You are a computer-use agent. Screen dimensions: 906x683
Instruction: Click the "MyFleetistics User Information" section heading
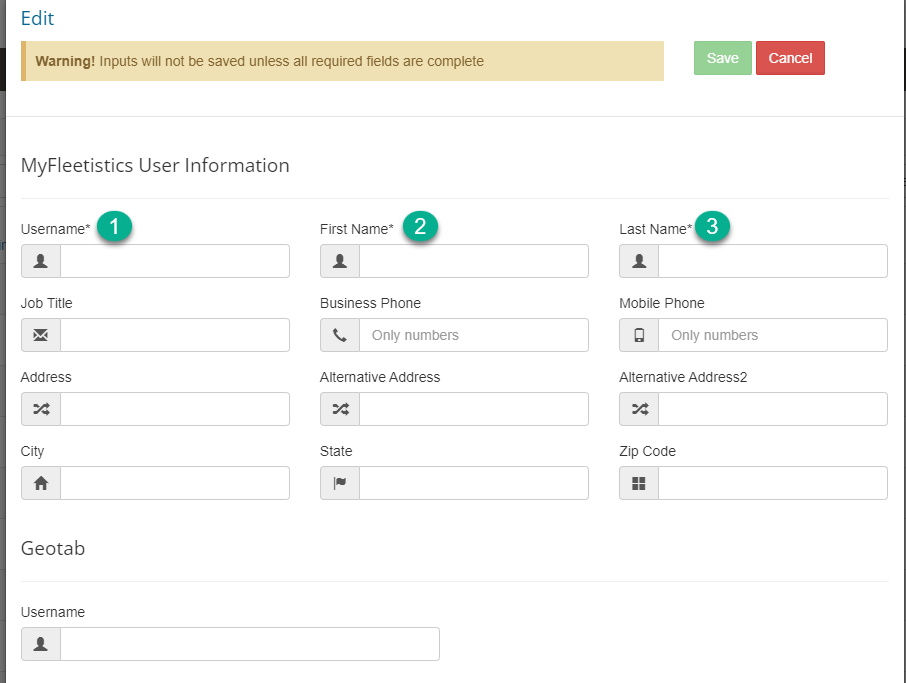(x=155, y=166)
